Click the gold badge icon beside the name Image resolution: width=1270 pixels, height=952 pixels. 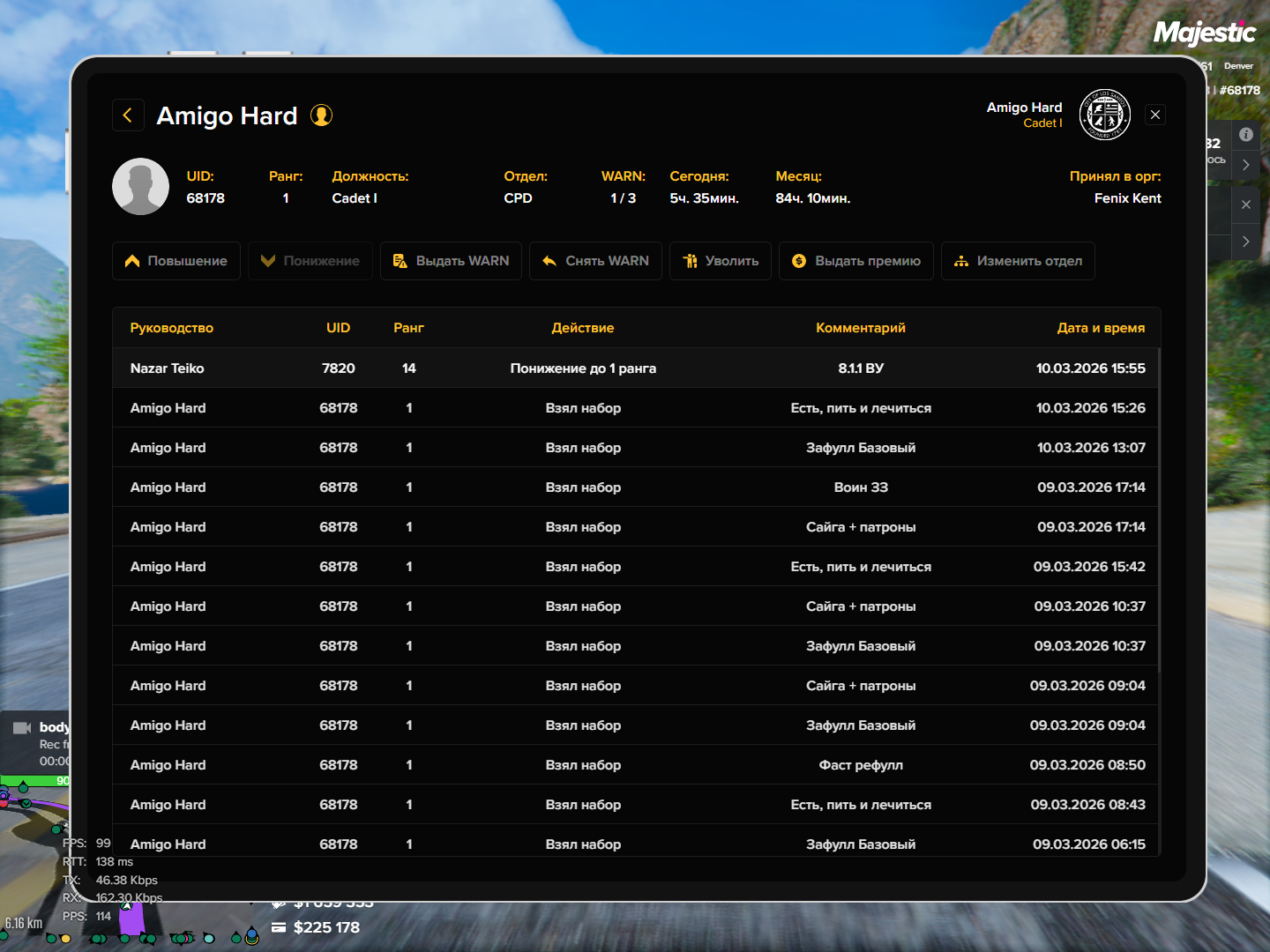tap(322, 115)
